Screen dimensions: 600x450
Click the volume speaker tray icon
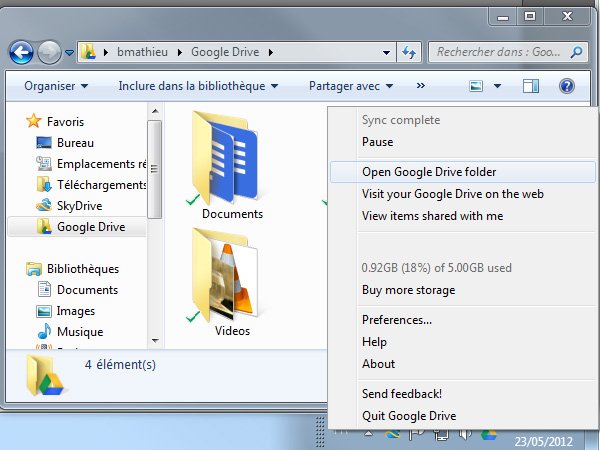pyautogui.click(x=465, y=435)
